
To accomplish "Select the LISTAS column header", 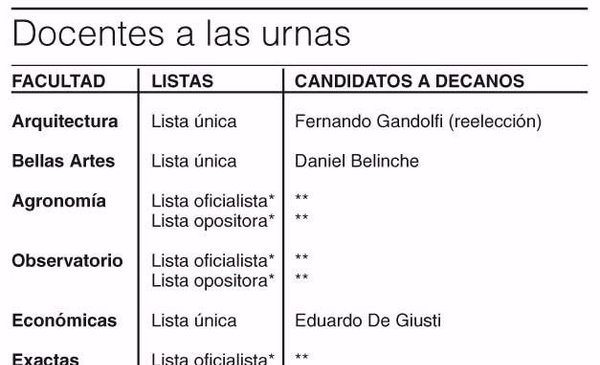I will point(182,81).
